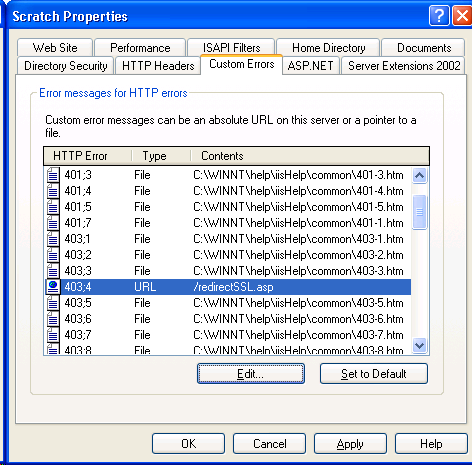Open the ASP.NET tab

(x=310, y=66)
